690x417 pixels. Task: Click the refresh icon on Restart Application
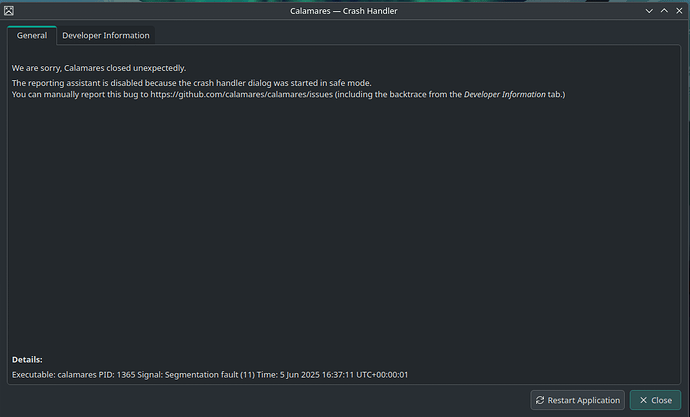(540, 400)
